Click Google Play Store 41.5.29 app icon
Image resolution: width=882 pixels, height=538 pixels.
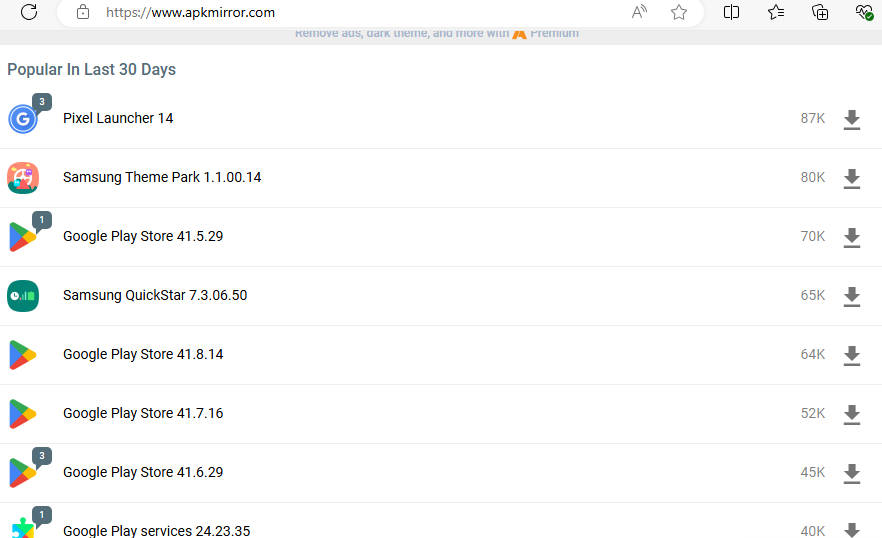coord(22,237)
